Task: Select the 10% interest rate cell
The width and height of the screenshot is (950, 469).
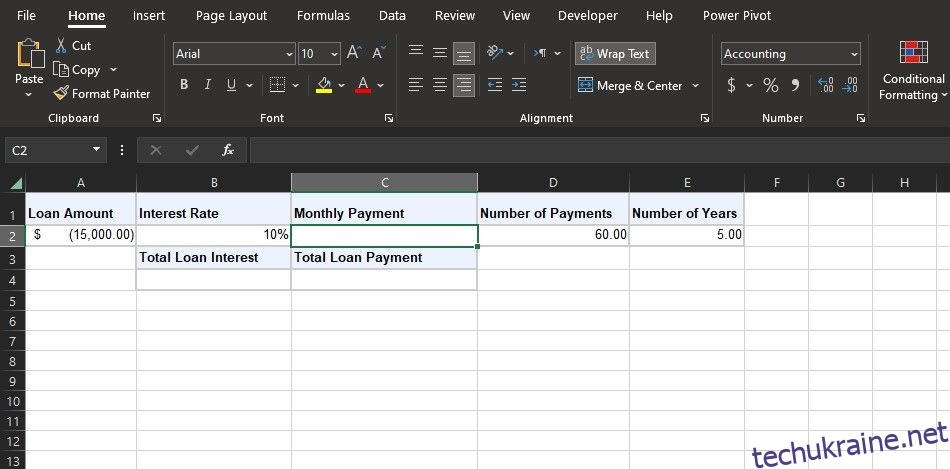Action: 214,235
